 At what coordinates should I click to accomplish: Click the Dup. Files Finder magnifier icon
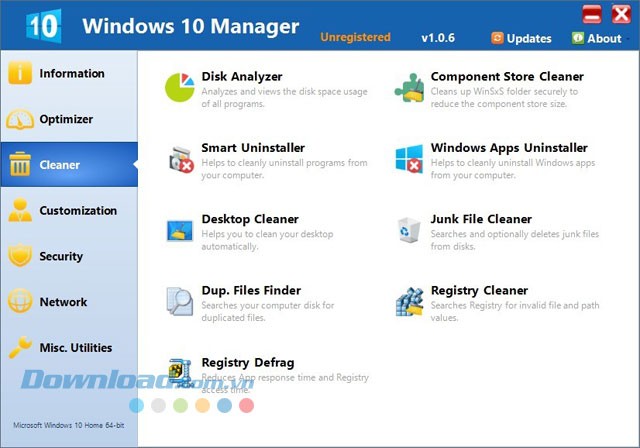[x=180, y=301]
